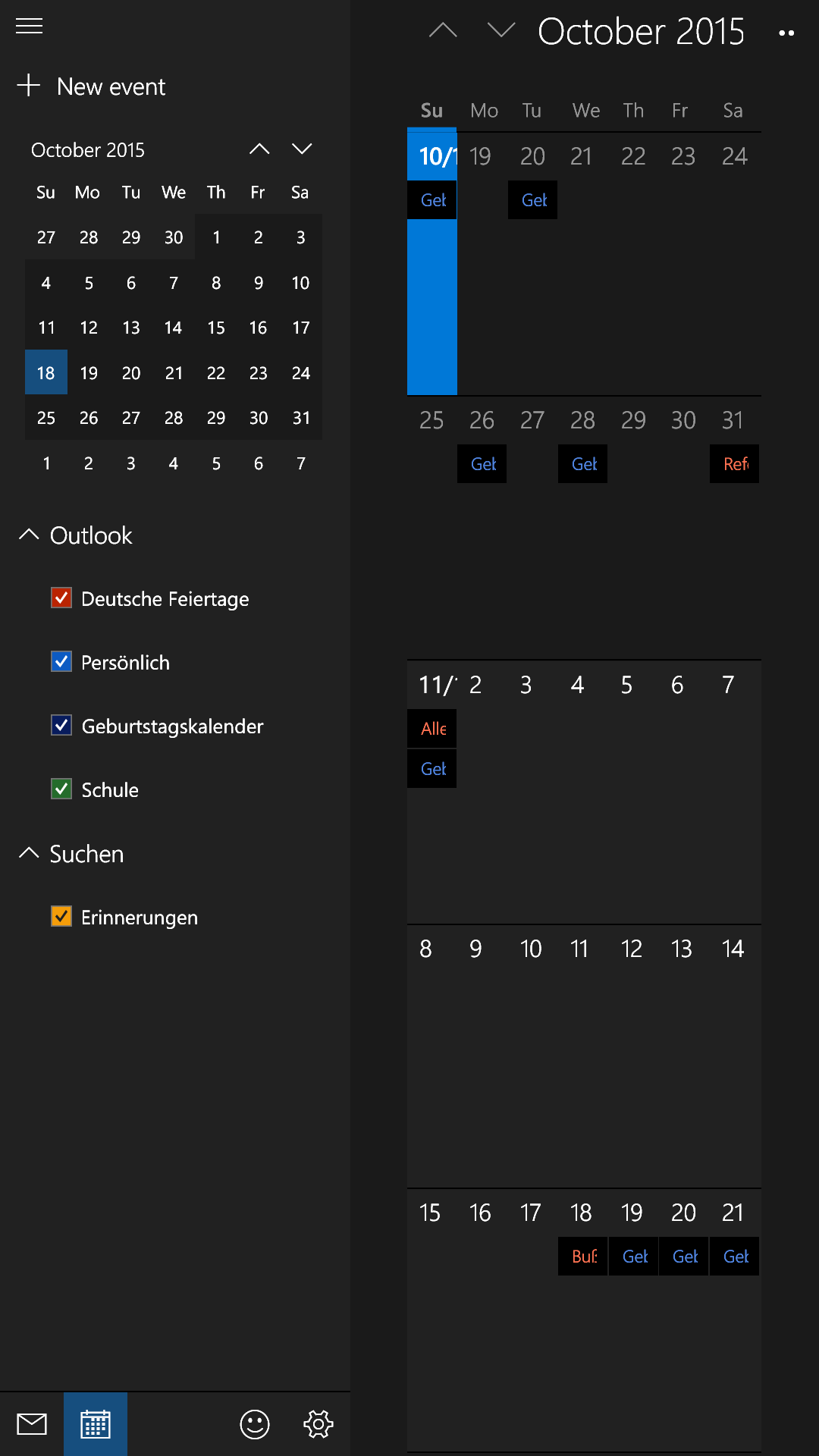
Task: Switch to the Mail app icon
Action: (x=32, y=1424)
